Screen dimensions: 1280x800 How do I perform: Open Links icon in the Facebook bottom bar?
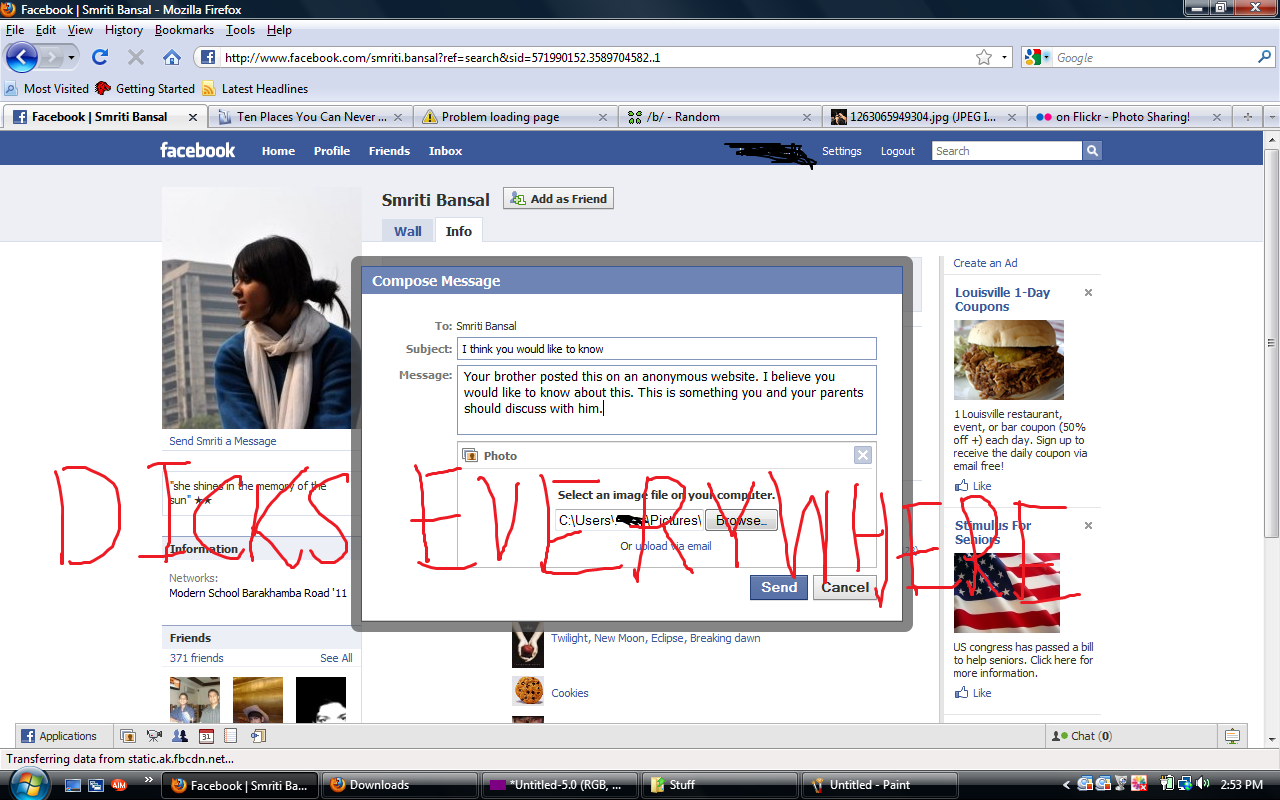(257, 736)
